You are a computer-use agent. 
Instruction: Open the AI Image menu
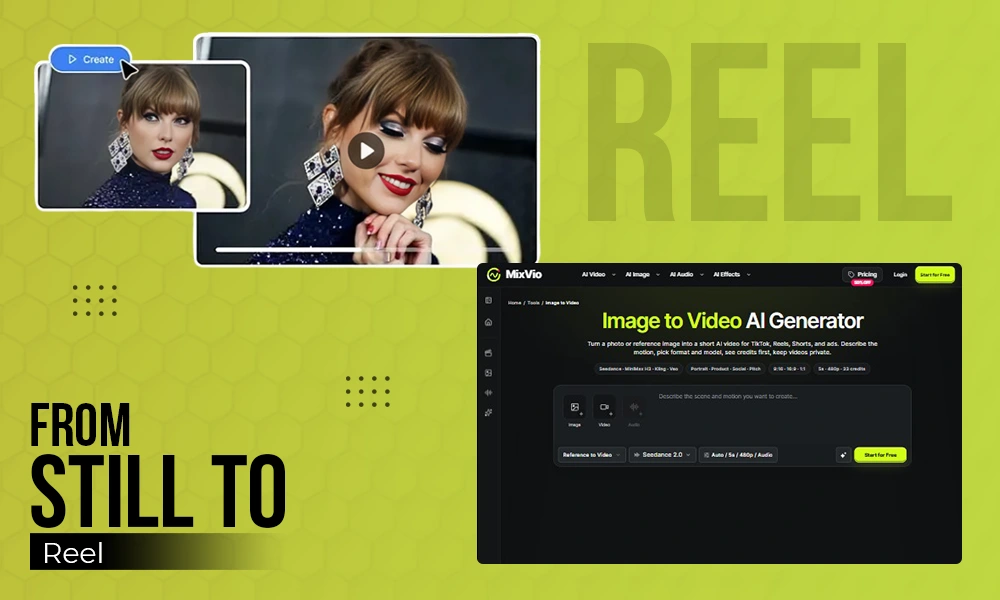pyautogui.click(x=637, y=274)
